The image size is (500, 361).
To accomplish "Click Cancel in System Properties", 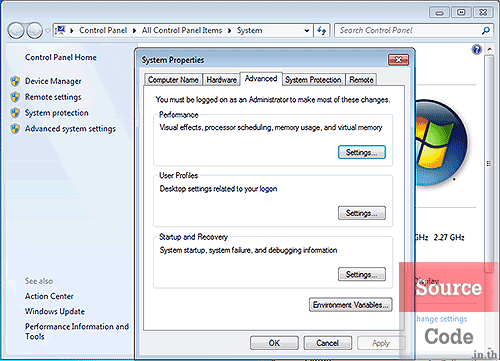I will coord(327,343).
